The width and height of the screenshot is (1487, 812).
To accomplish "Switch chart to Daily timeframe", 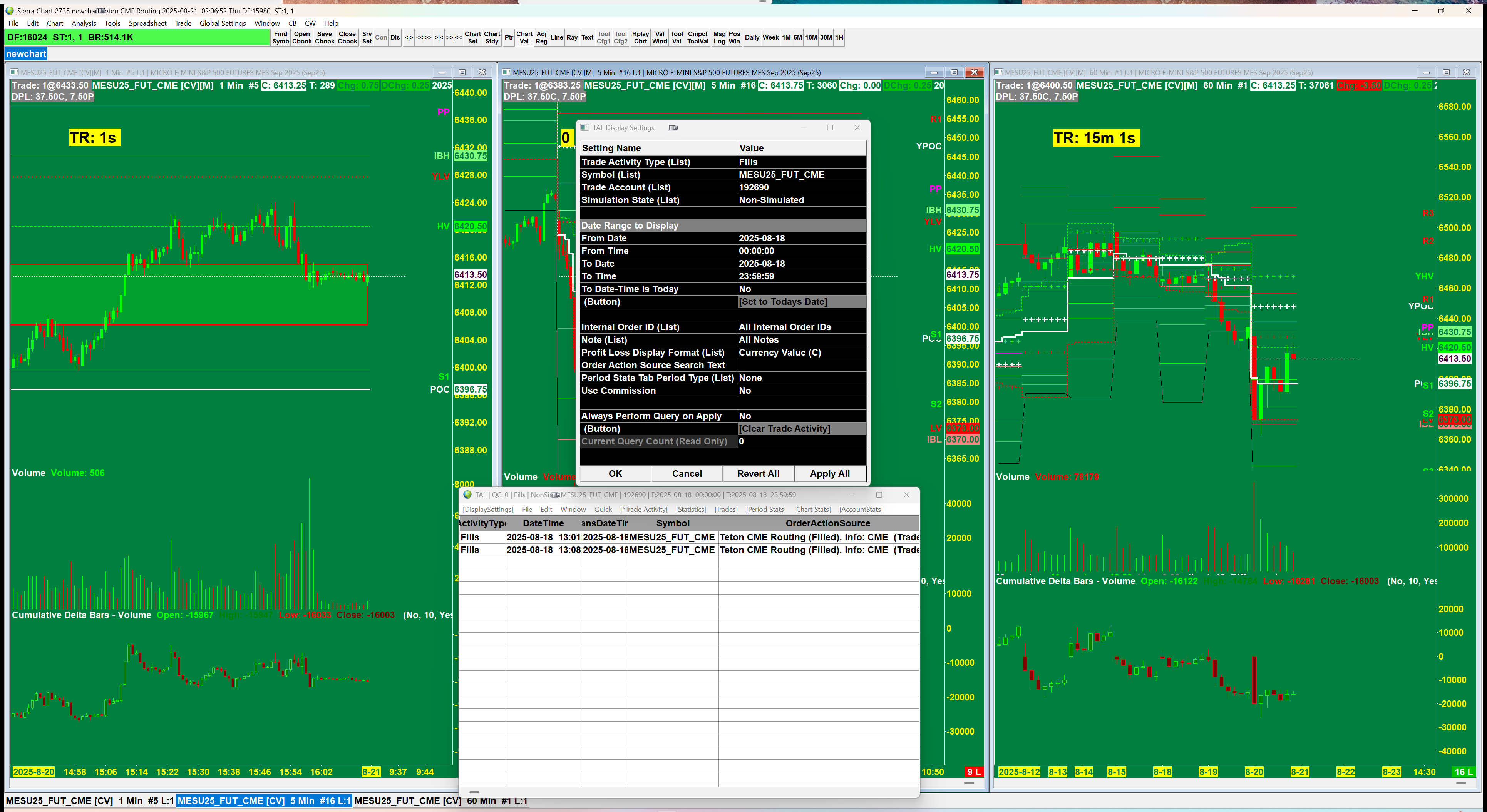I will 752,37.
